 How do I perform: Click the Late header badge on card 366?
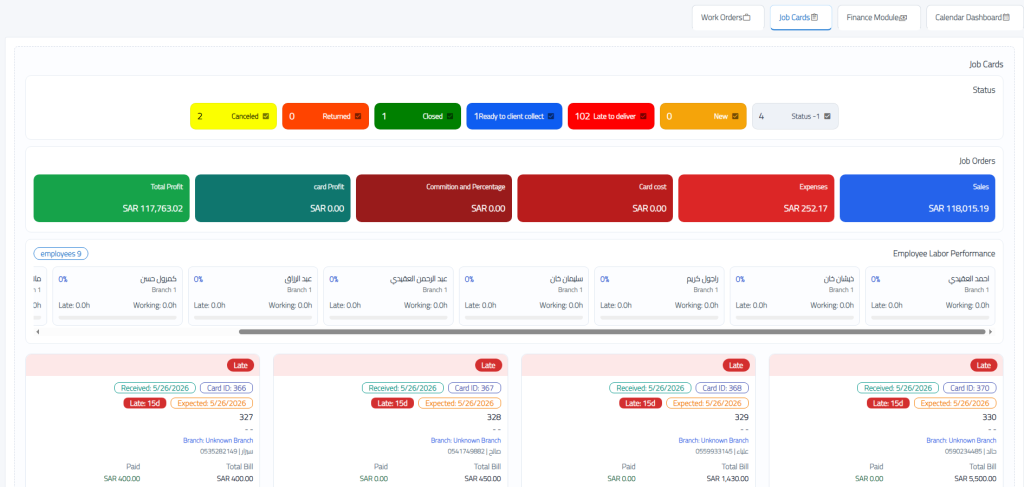pos(240,365)
